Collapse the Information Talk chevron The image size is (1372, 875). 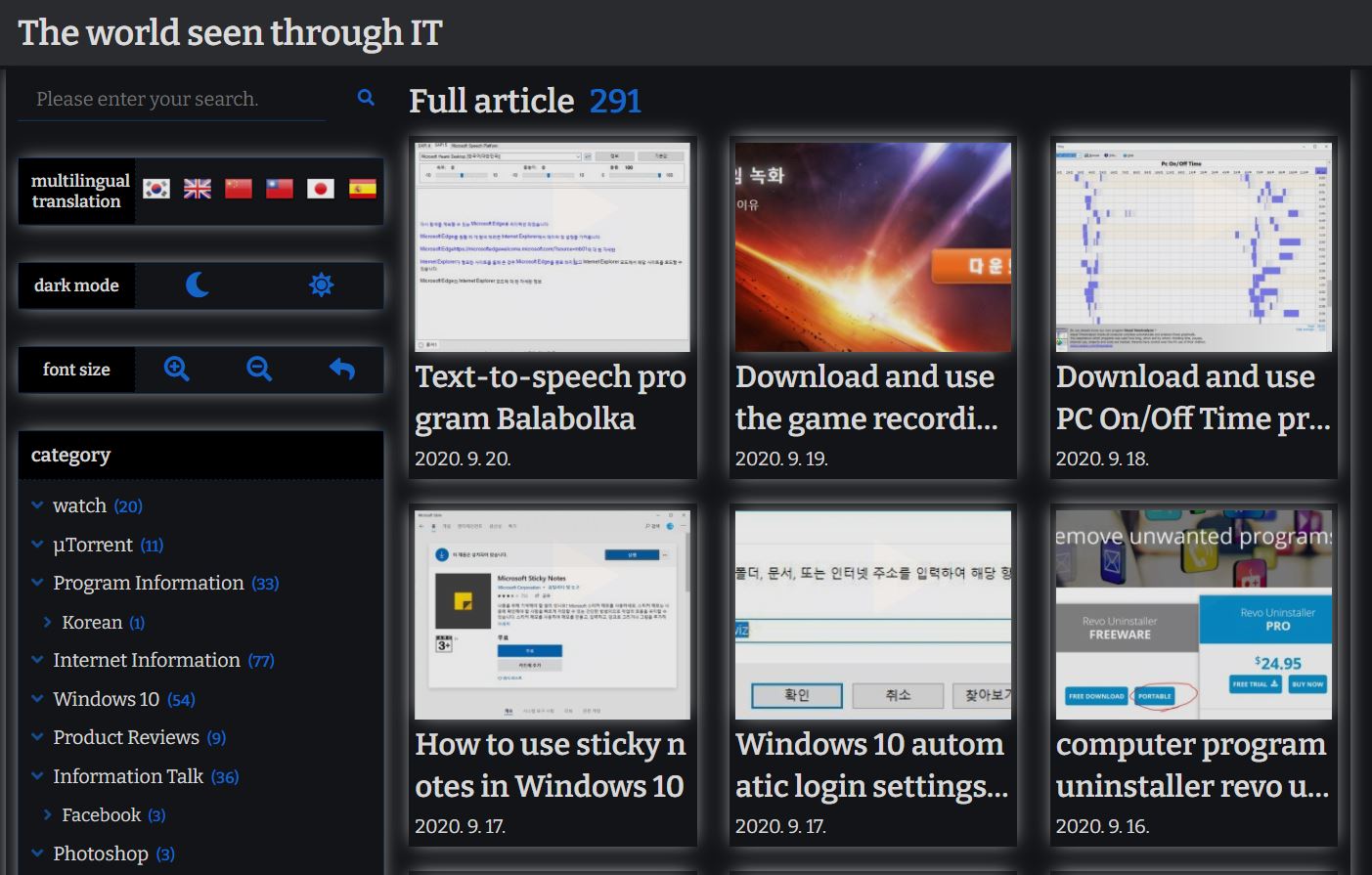pos(37,776)
